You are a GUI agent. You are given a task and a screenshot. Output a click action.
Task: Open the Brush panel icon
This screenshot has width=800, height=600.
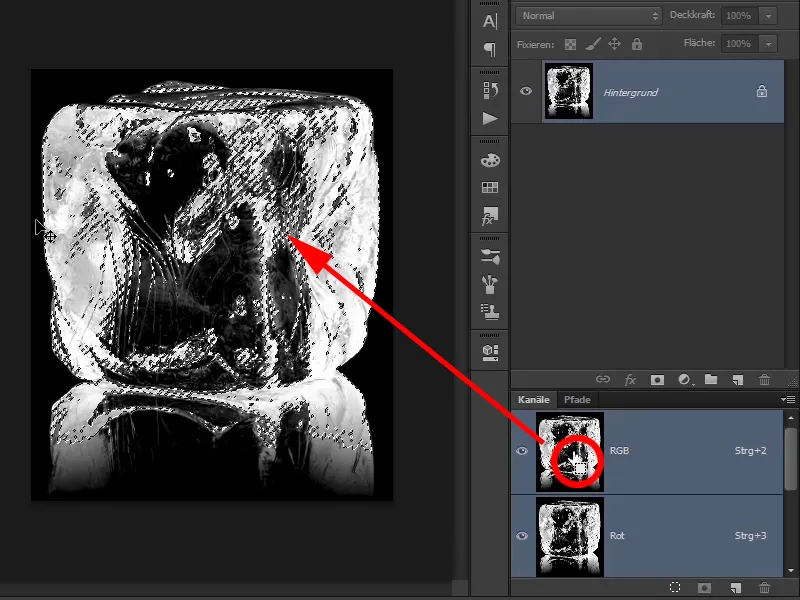coord(490,284)
